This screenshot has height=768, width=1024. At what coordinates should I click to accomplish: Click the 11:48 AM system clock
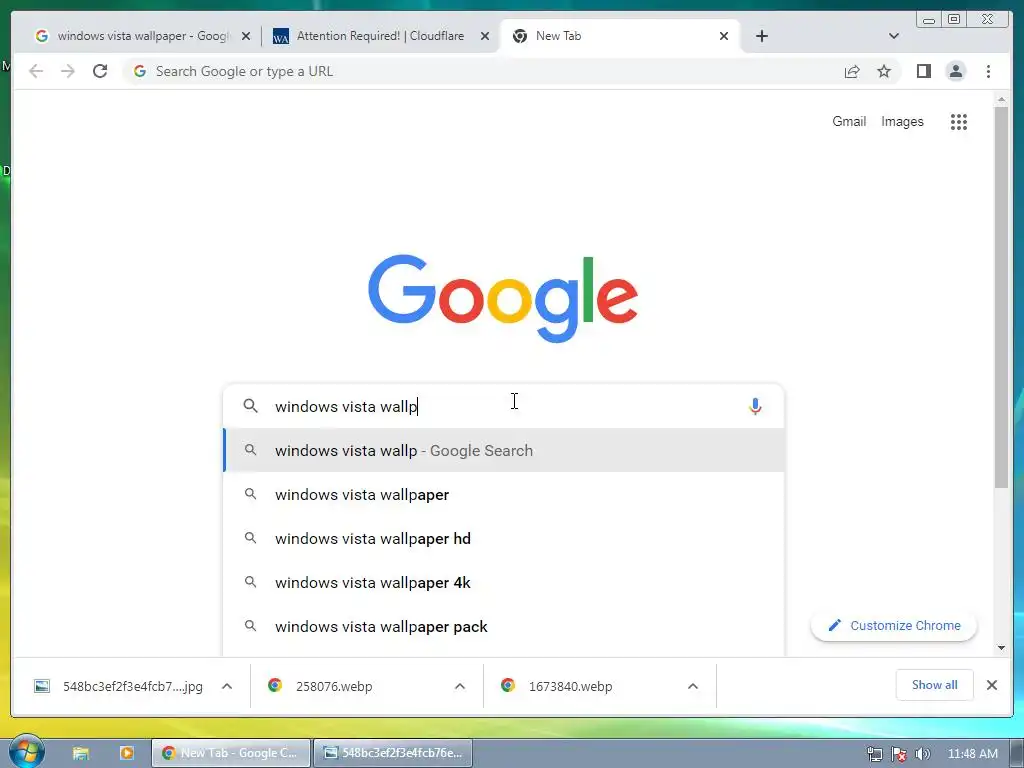tap(972, 754)
